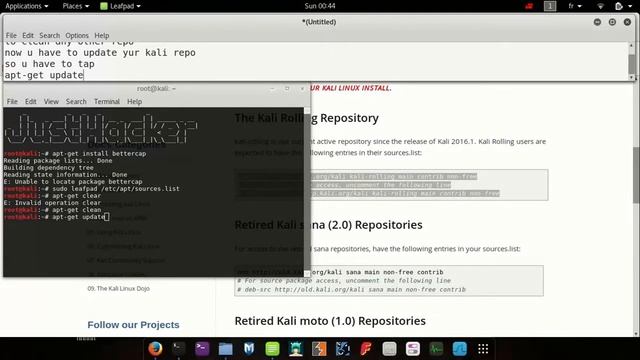The image size is (640, 360).
Task: Place cursor after 'apt-get update' in Leafpad
Action: (84, 75)
